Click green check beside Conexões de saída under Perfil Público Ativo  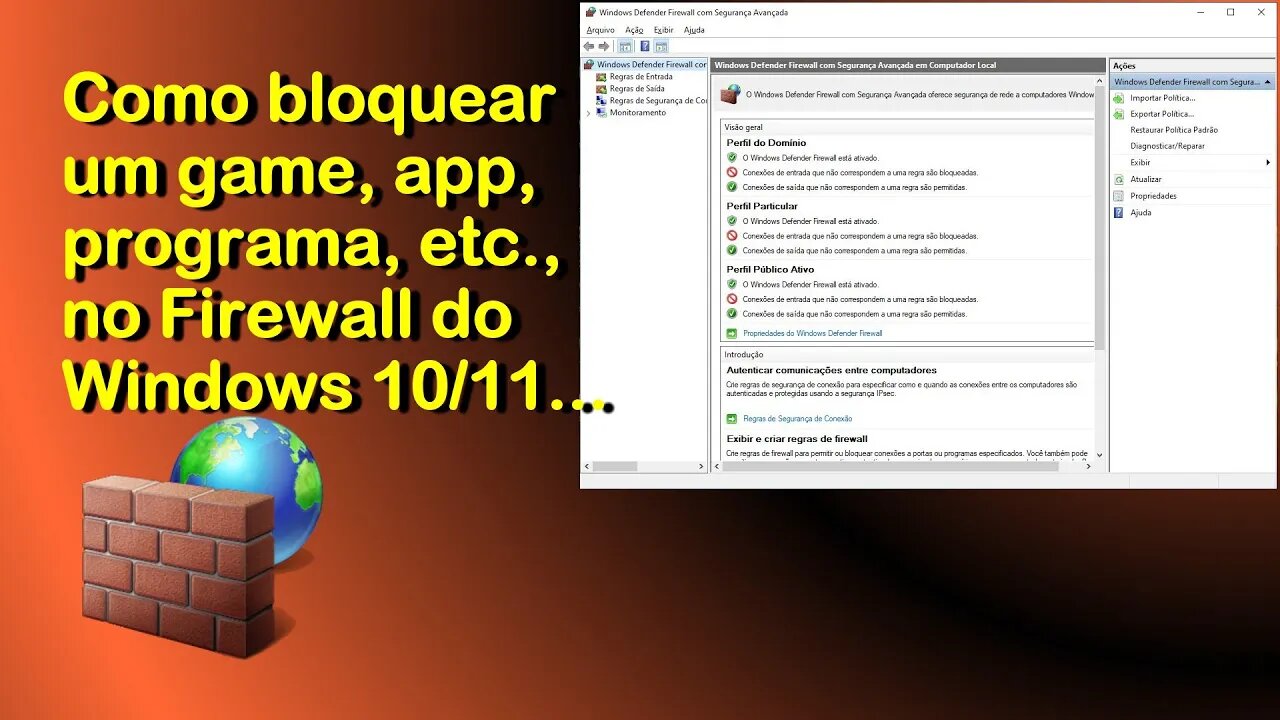point(732,314)
